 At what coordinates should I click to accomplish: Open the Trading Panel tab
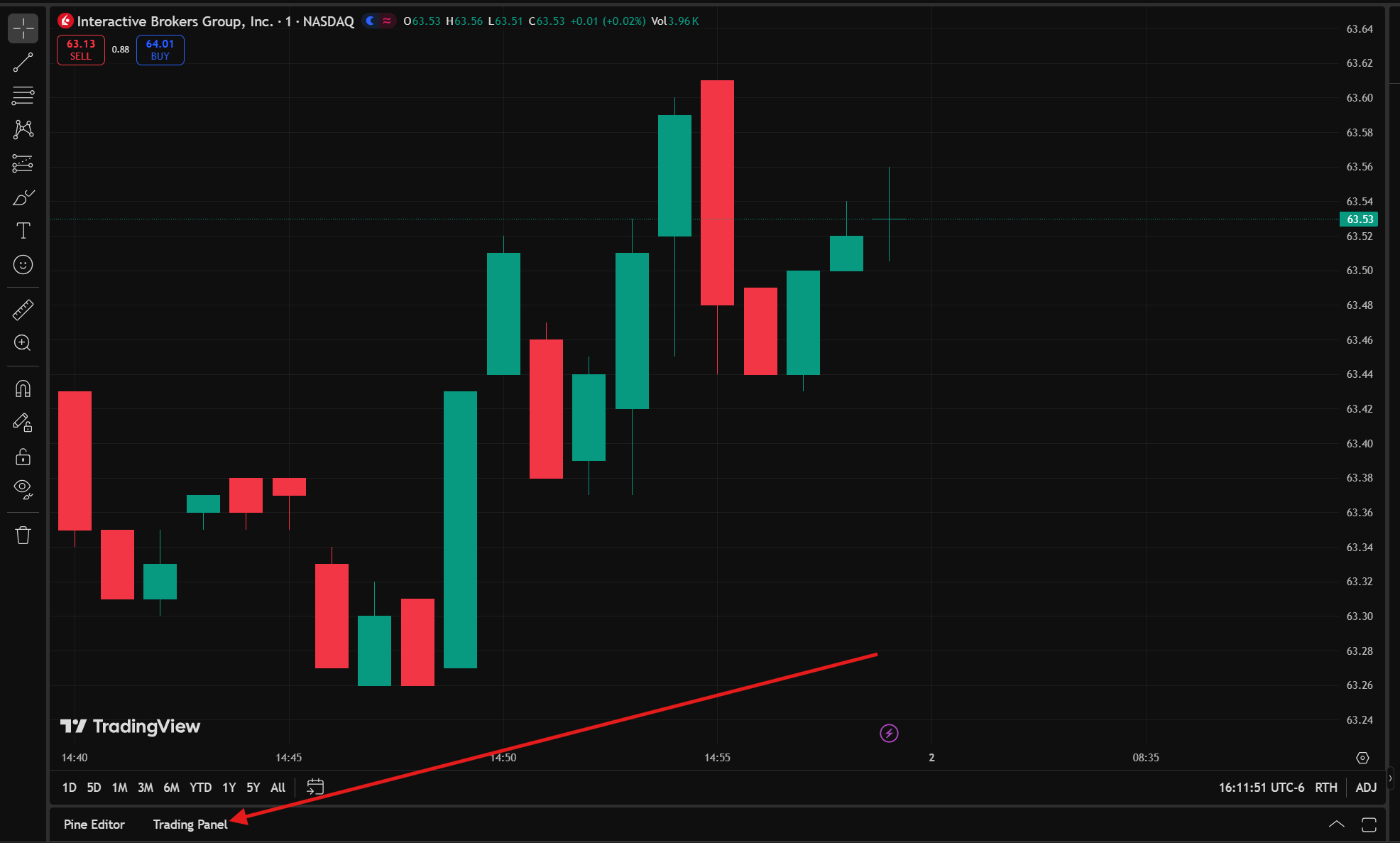pos(190,825)
